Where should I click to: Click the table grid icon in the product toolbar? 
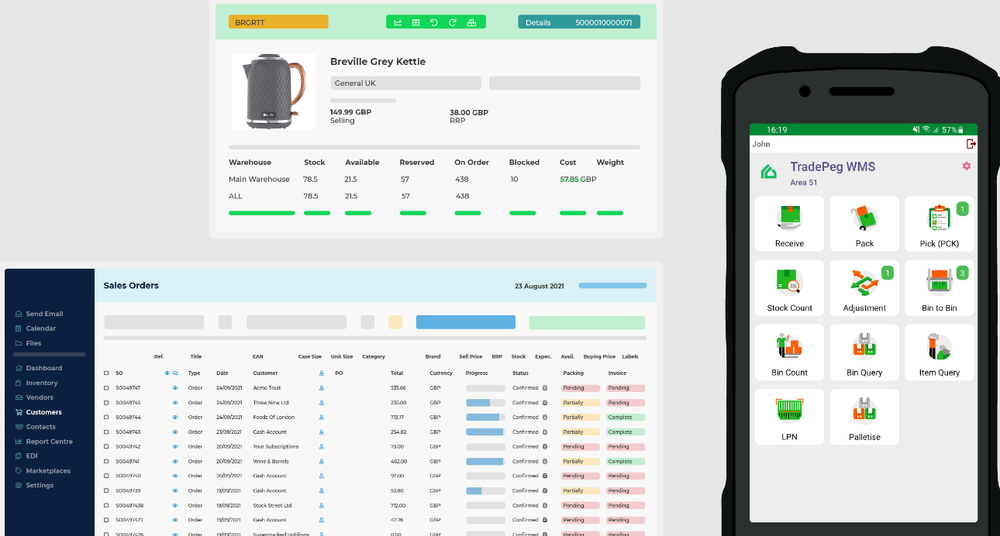(x=416, y=22)
